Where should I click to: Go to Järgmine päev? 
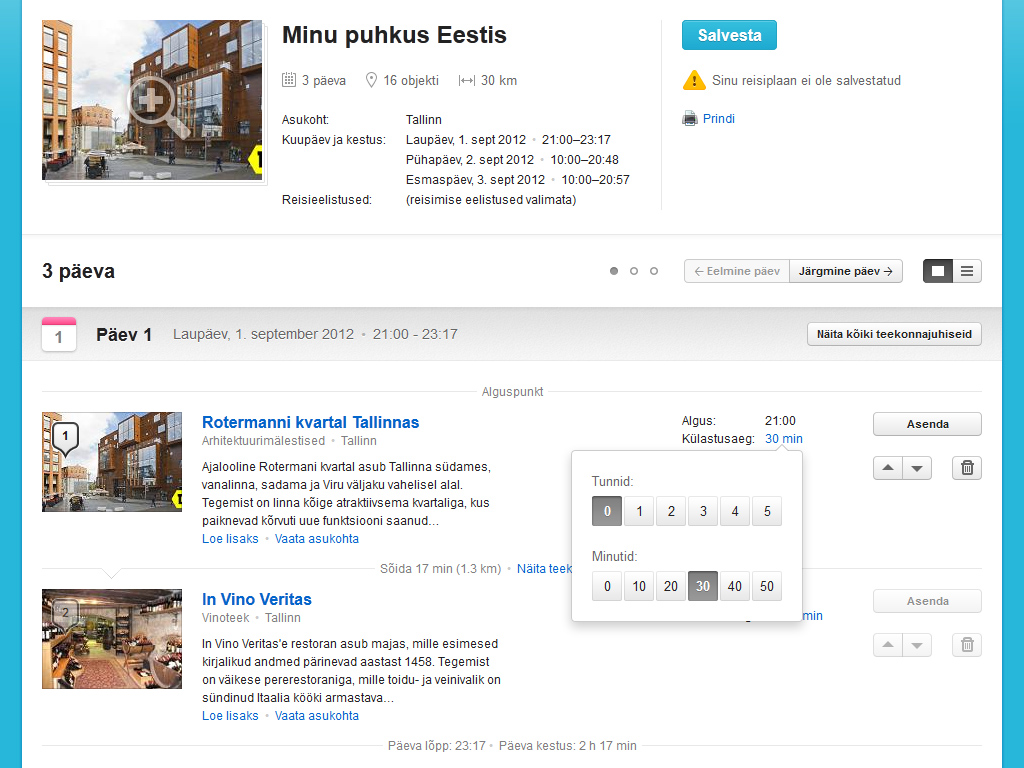pos(845,271)
